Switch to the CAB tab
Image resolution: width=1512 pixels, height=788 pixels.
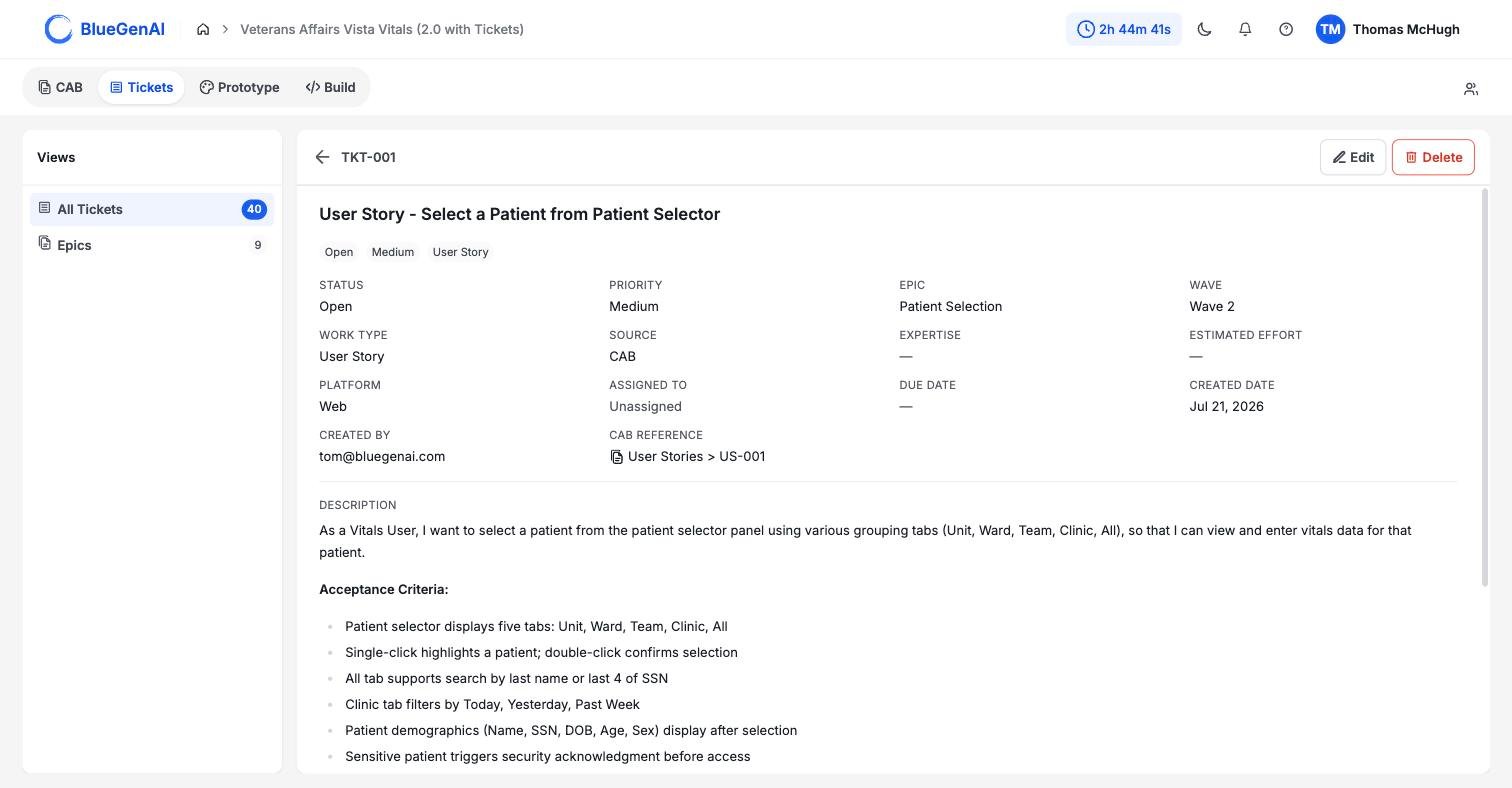click(x=60, y=87)
